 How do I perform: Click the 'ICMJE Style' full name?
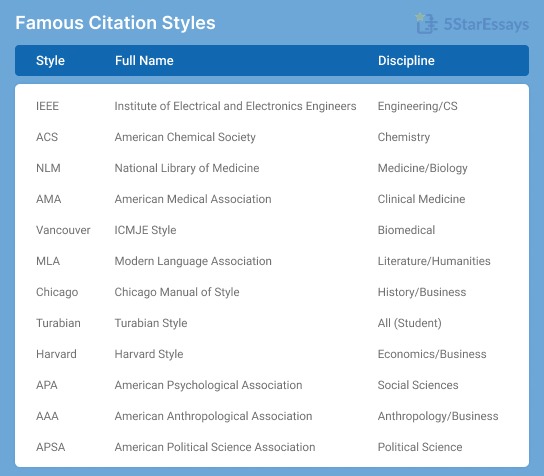pyautogui.click(x=145, y=230)
